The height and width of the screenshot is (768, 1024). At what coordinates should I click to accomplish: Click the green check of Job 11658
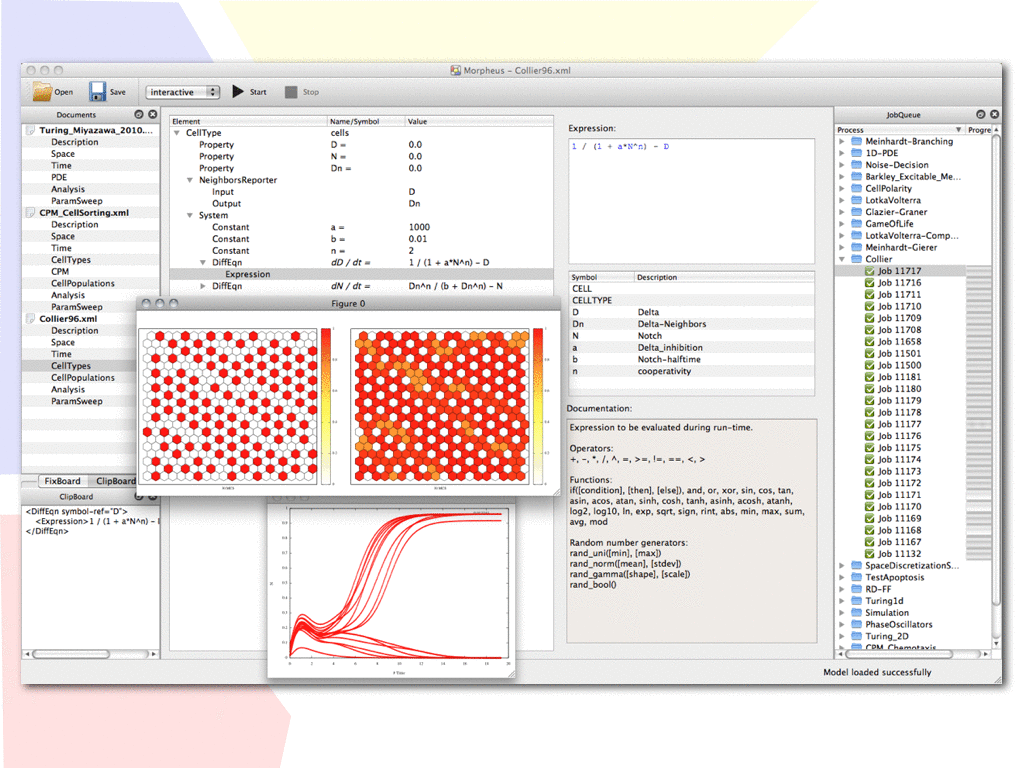pos(869,342)
